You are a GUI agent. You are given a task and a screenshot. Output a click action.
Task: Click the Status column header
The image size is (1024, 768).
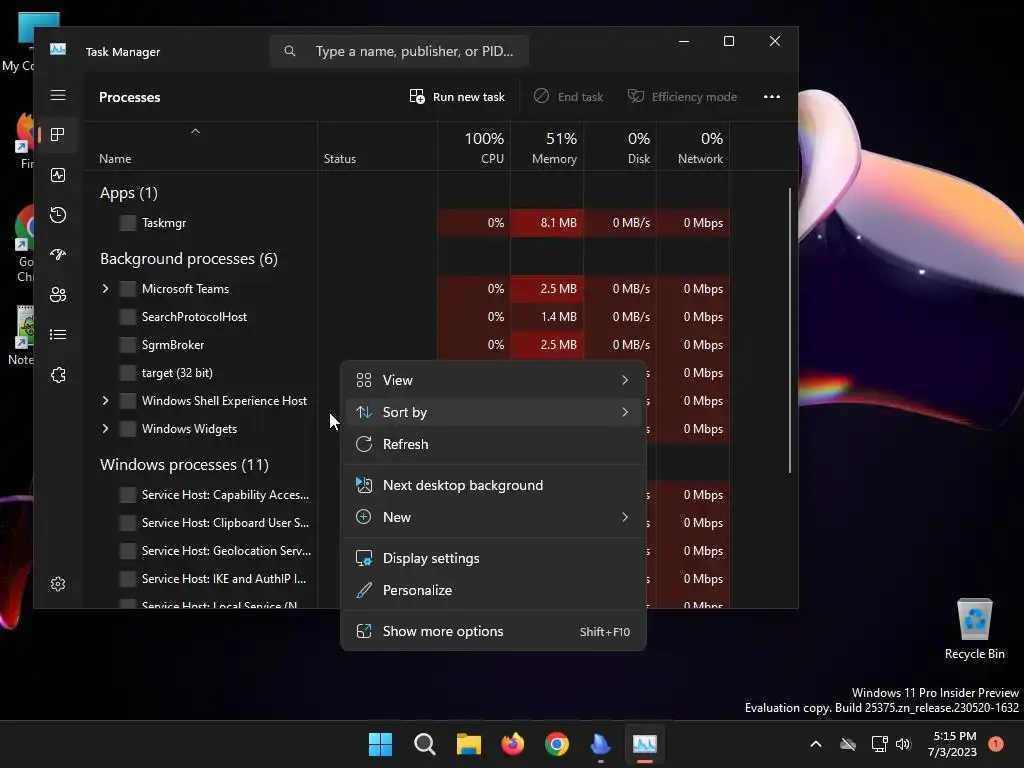tap(377, 147)
